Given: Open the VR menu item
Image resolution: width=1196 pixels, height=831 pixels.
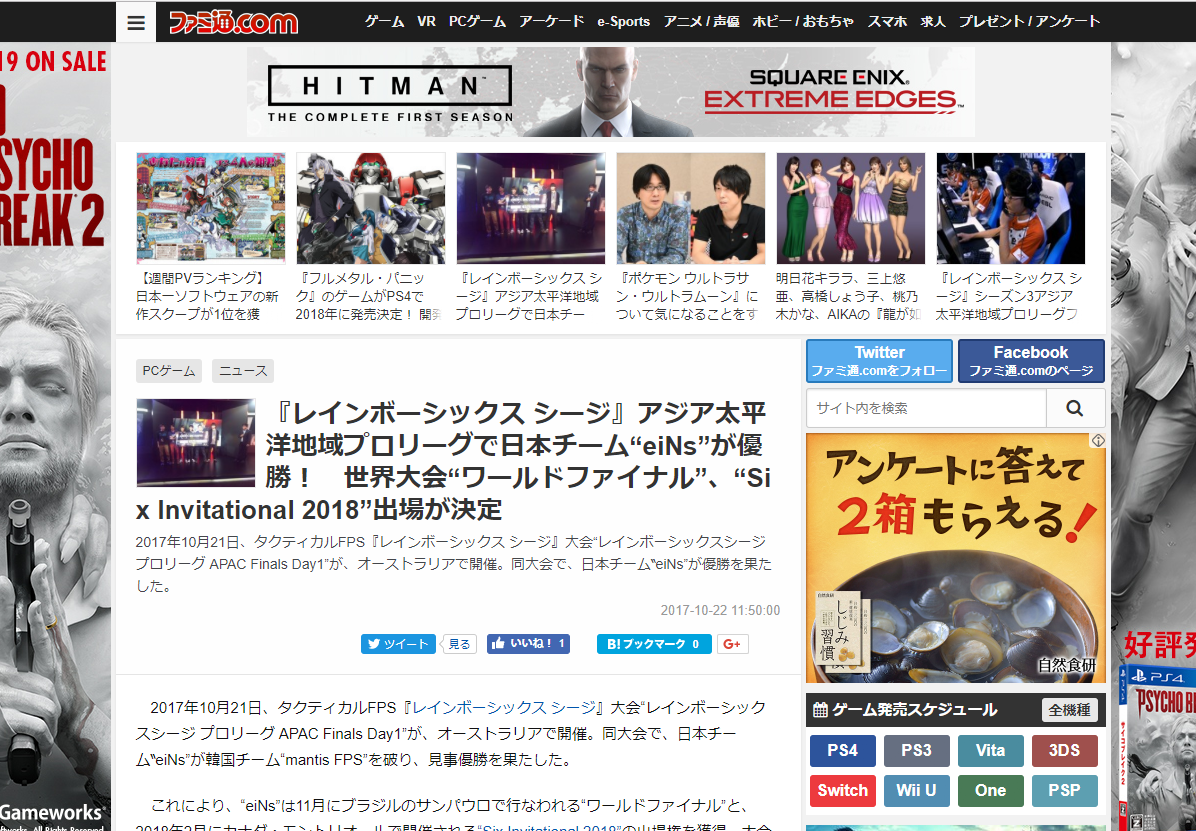Looking at the screenshot, I should [426, 21].
